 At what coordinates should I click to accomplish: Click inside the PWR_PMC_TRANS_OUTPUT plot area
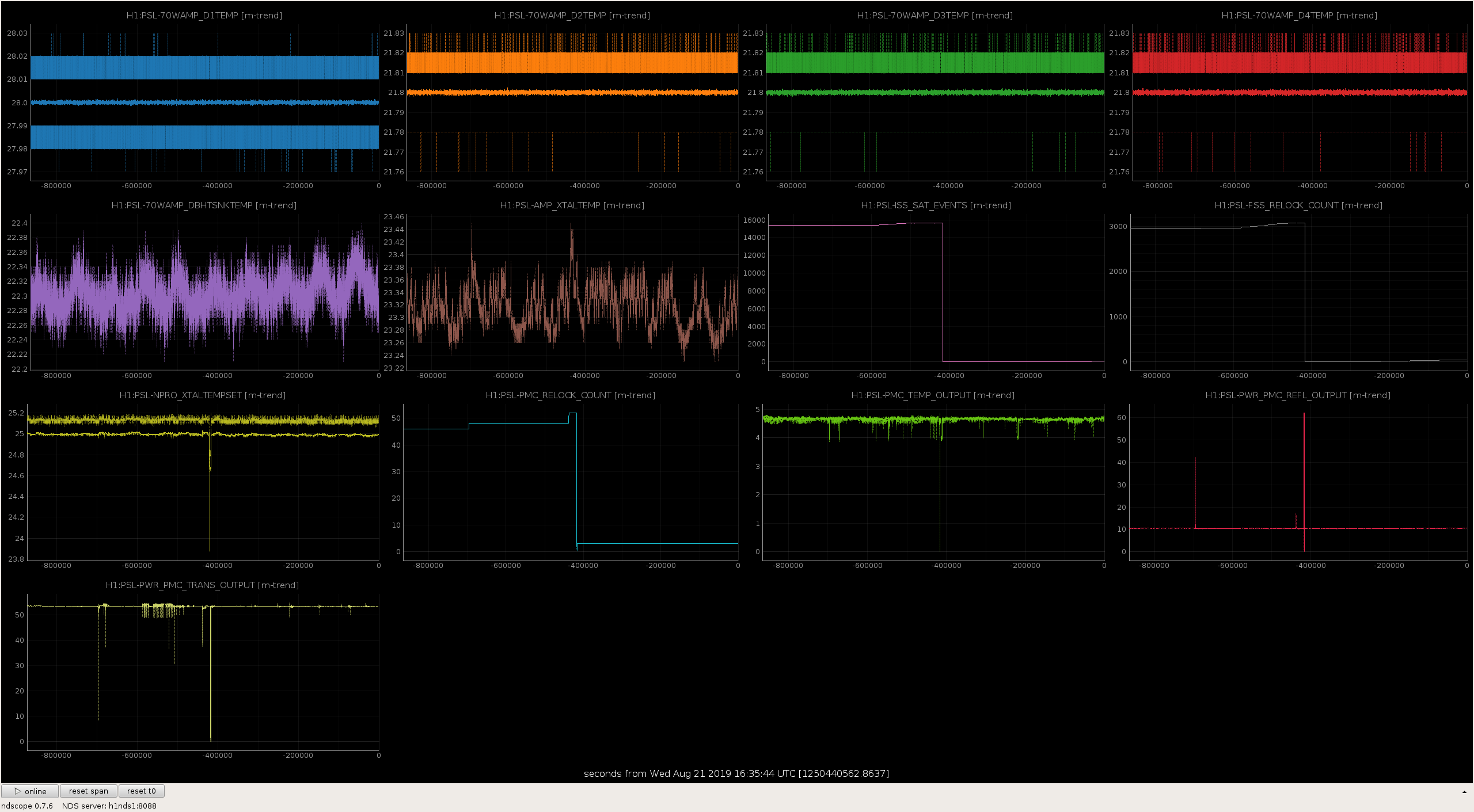pos(203,672)
